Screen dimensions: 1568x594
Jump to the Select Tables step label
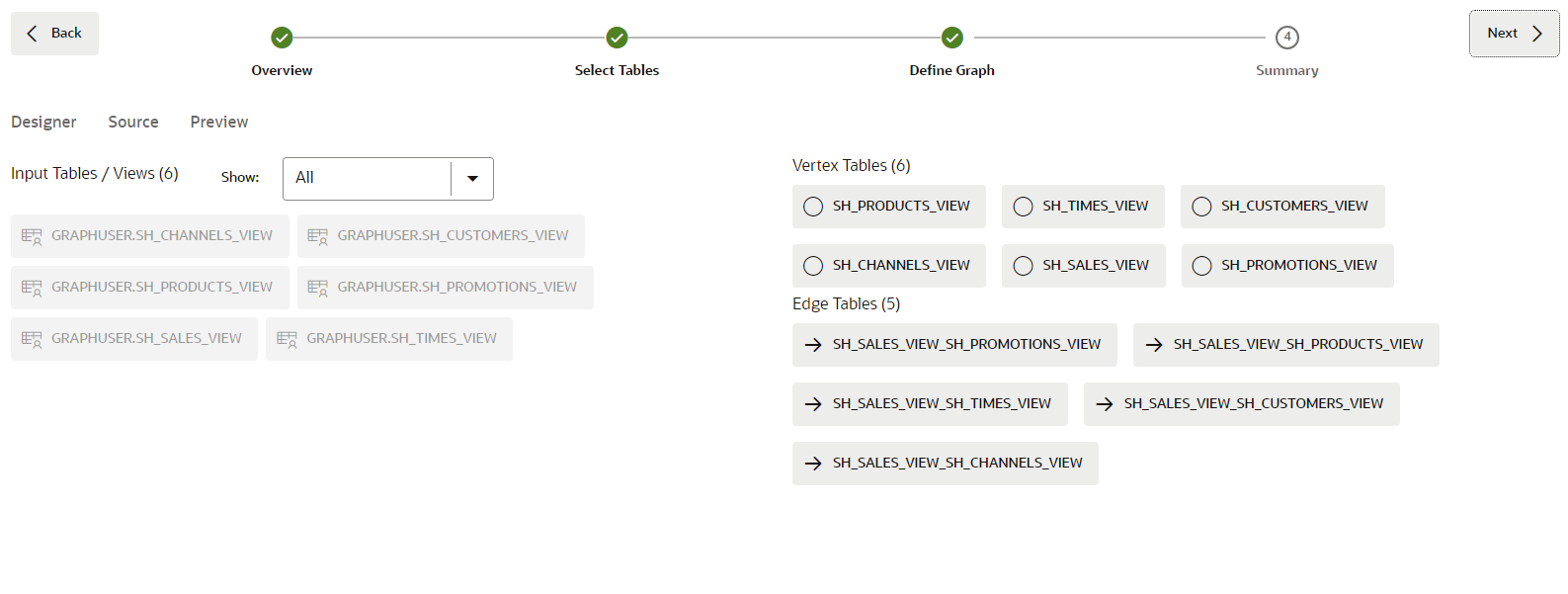617,70
